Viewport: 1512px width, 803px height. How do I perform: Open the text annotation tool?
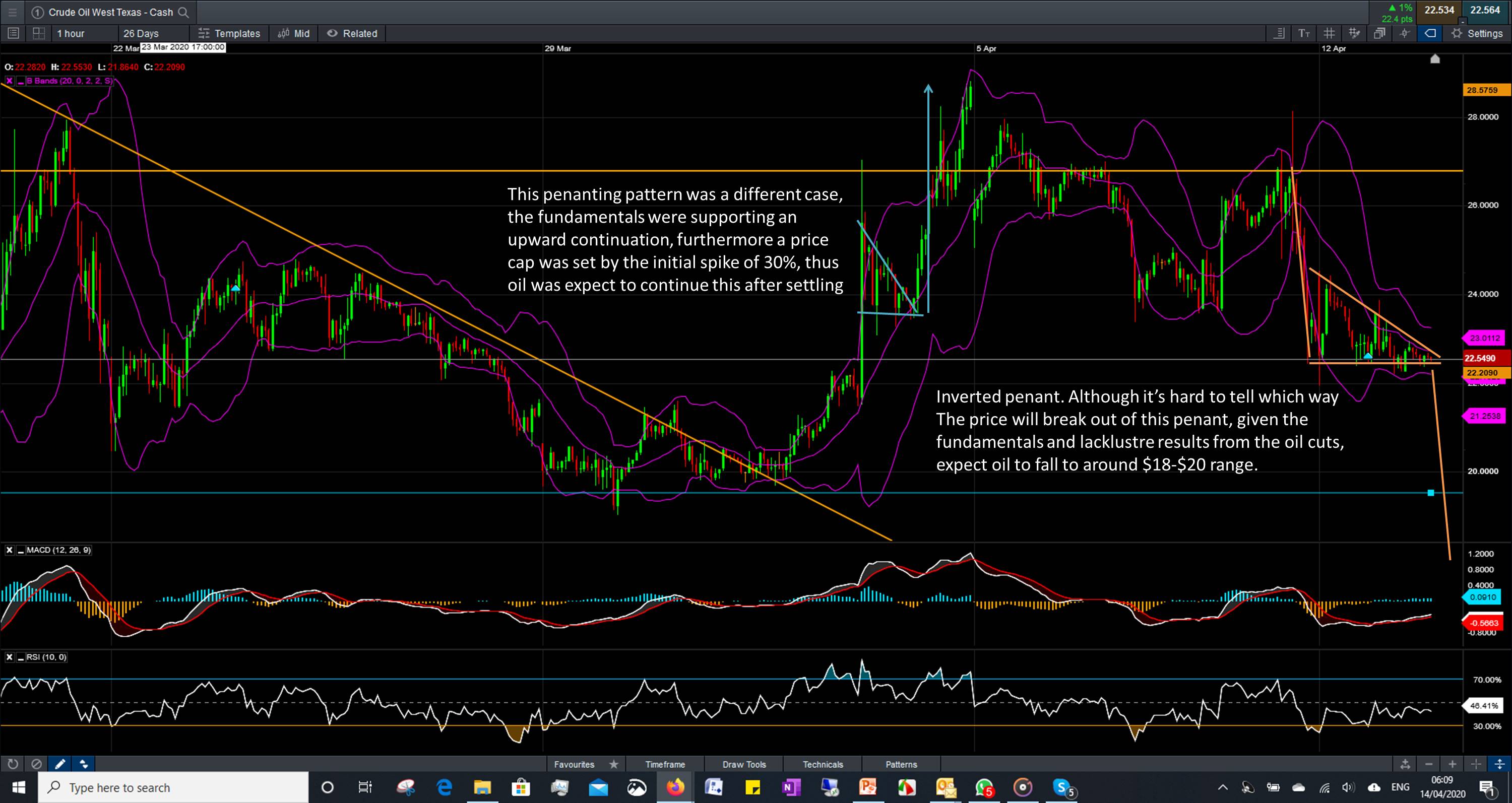(1304, 33)
